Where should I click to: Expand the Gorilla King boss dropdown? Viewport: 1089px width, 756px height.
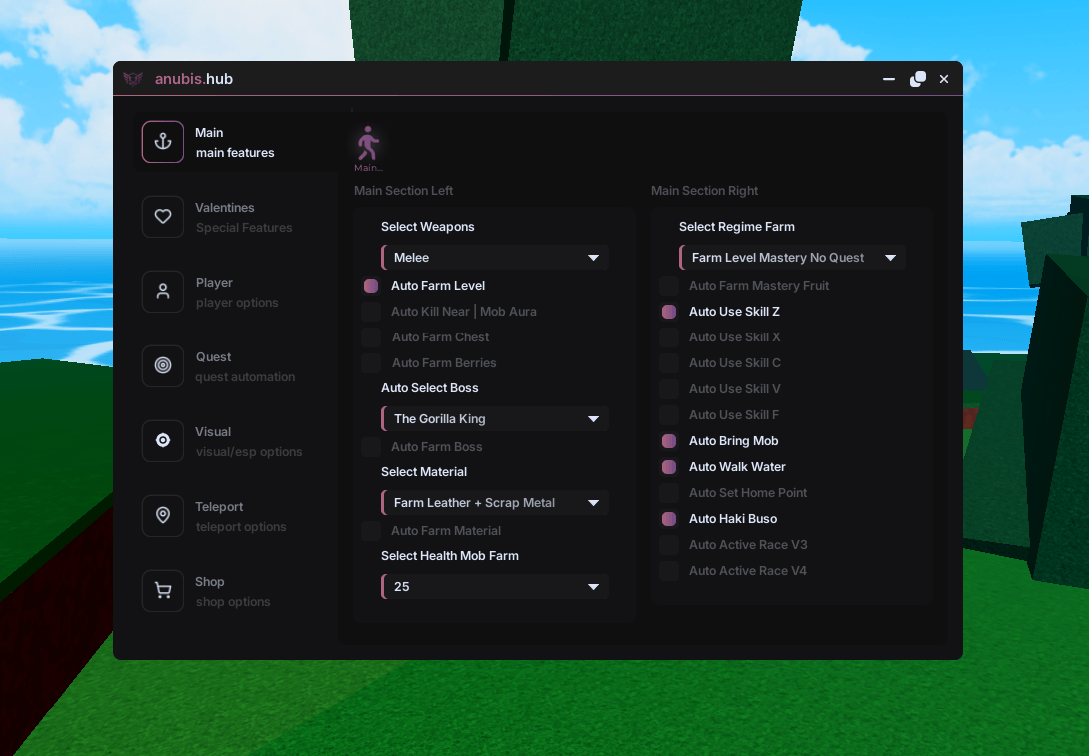(495, 419)
